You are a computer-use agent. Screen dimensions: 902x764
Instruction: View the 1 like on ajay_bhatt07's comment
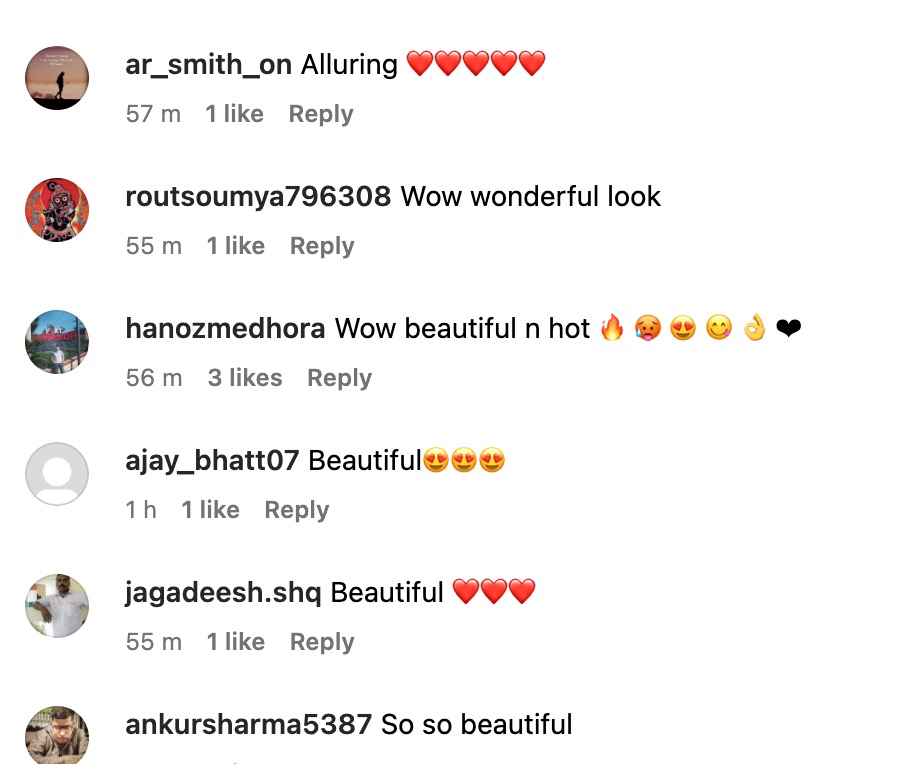(x=211, y=510)
